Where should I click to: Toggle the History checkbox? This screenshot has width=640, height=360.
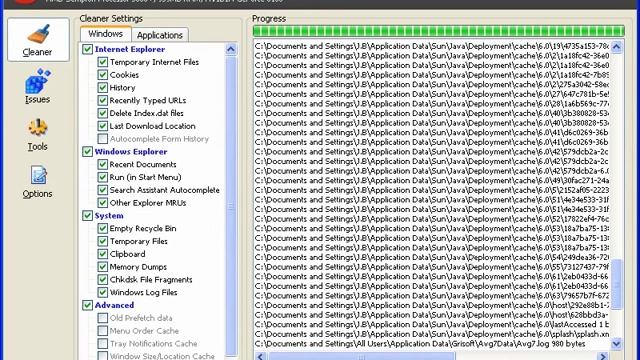[x=102, y=87]
